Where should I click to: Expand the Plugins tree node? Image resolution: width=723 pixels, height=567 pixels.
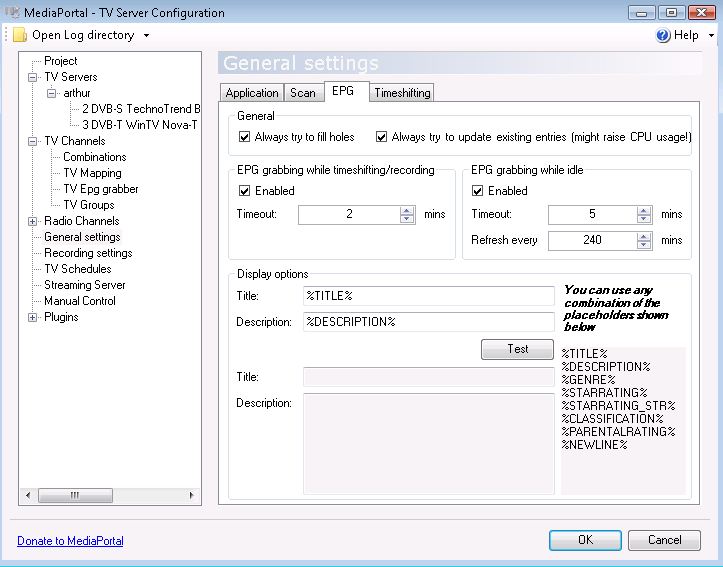pos(32,317)
